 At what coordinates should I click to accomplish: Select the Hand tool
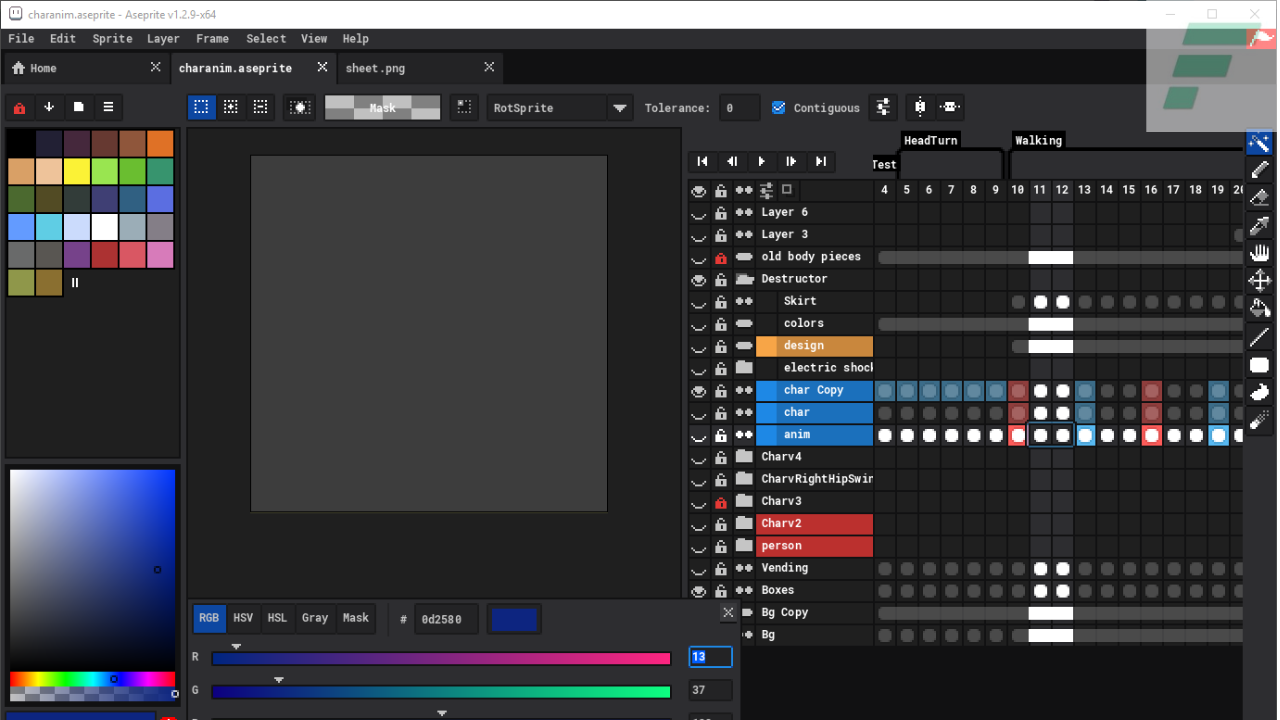(x=1259, y=253)
